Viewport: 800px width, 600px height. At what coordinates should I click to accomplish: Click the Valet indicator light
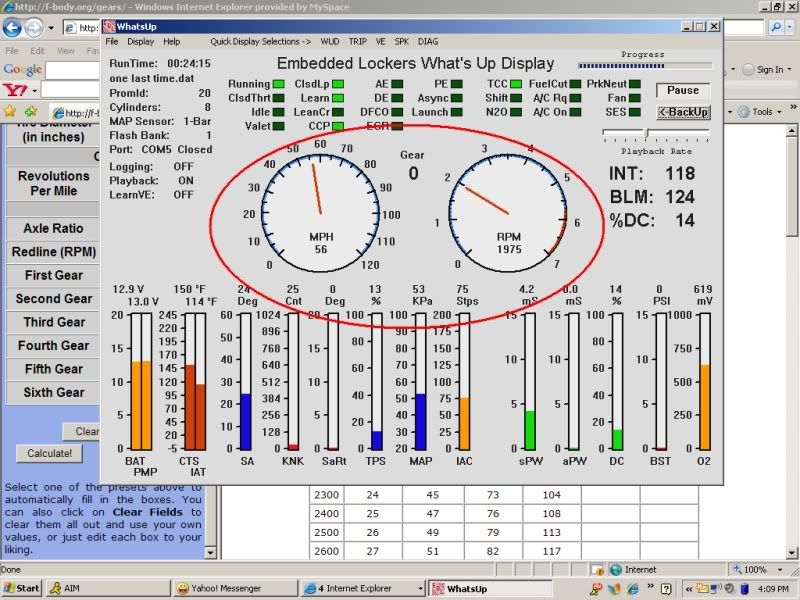279,126
